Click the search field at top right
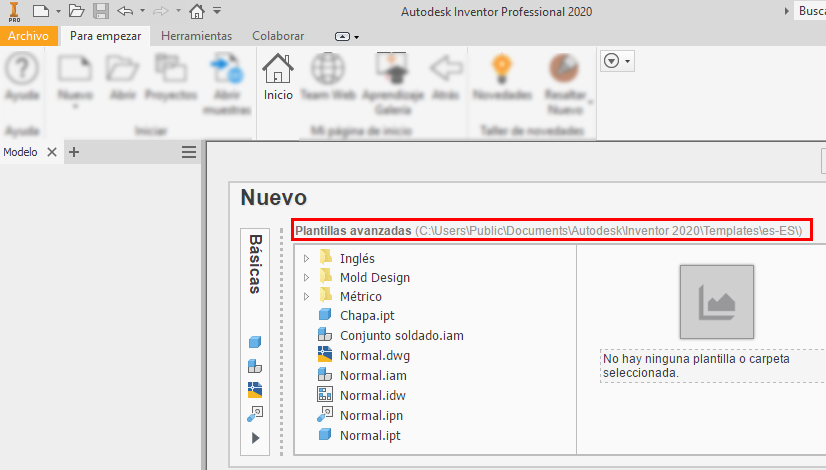The height and width of the screenshot is (470, 826). click(810, 11)
